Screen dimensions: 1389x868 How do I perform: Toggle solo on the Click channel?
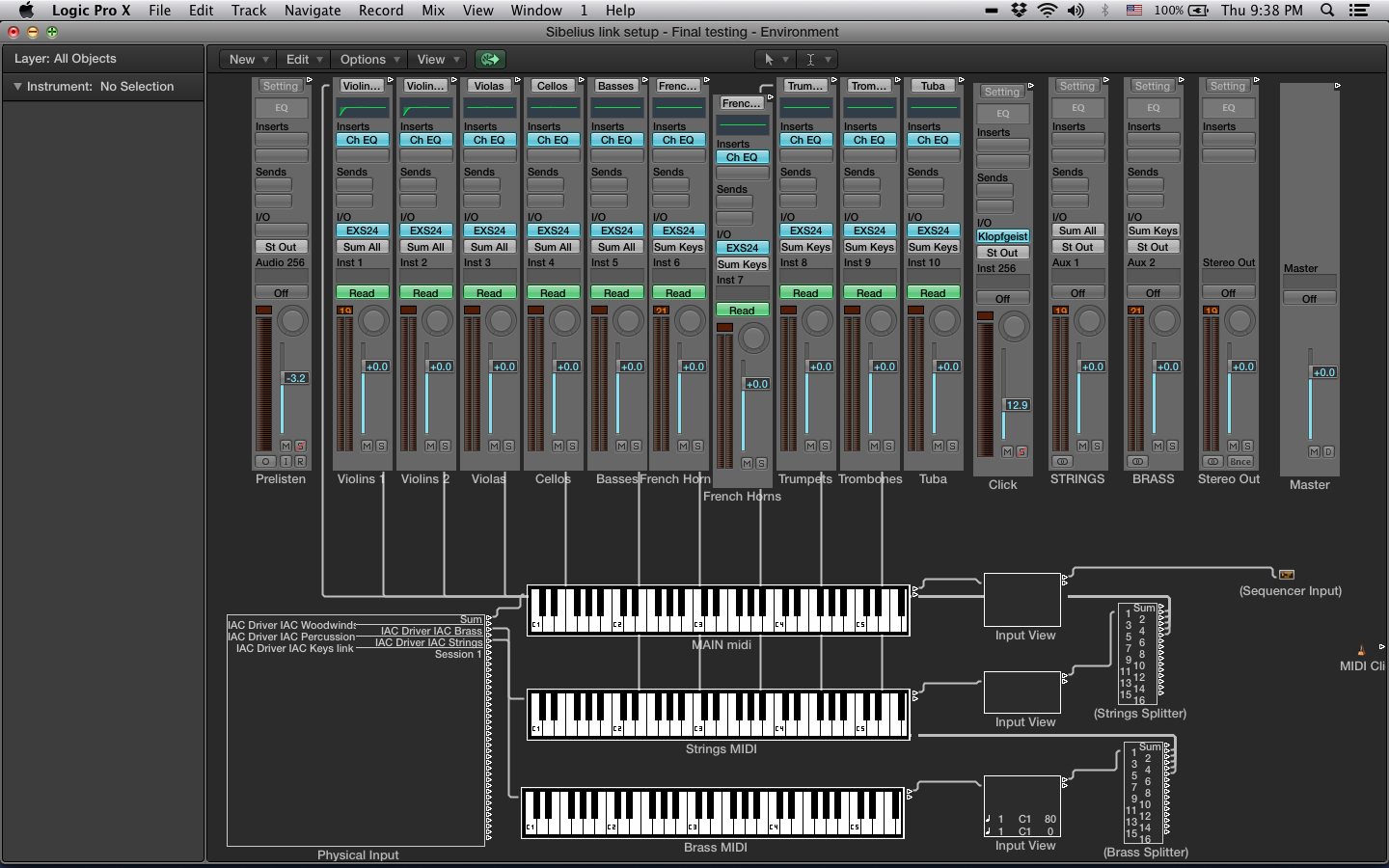(1021, 452)
